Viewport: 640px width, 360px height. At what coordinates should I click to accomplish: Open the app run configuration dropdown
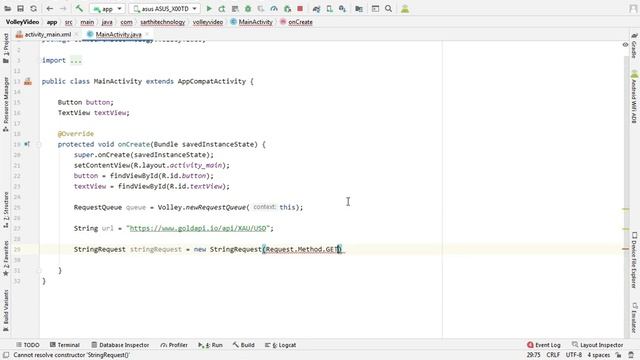click(107, 9)
